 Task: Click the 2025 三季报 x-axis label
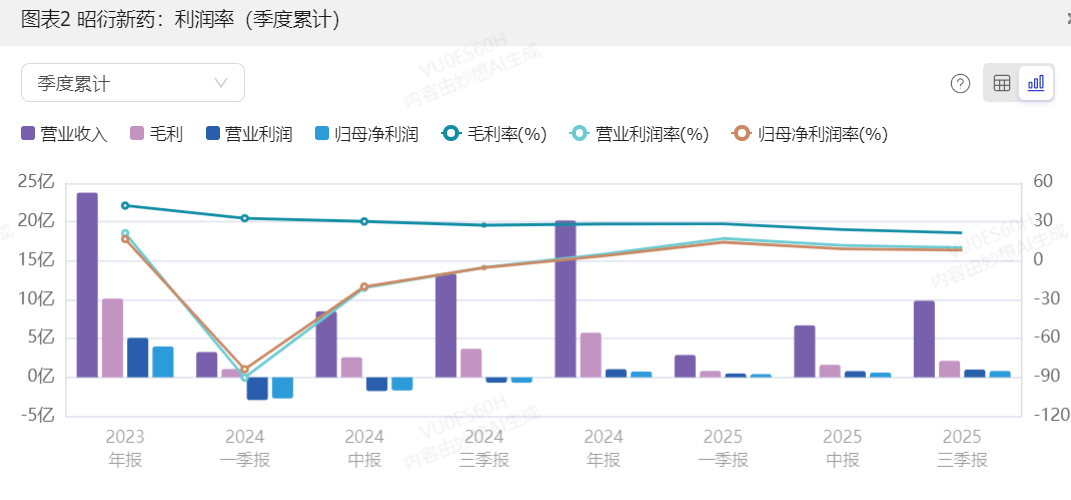pyautogui.click(x=962, y=448)
